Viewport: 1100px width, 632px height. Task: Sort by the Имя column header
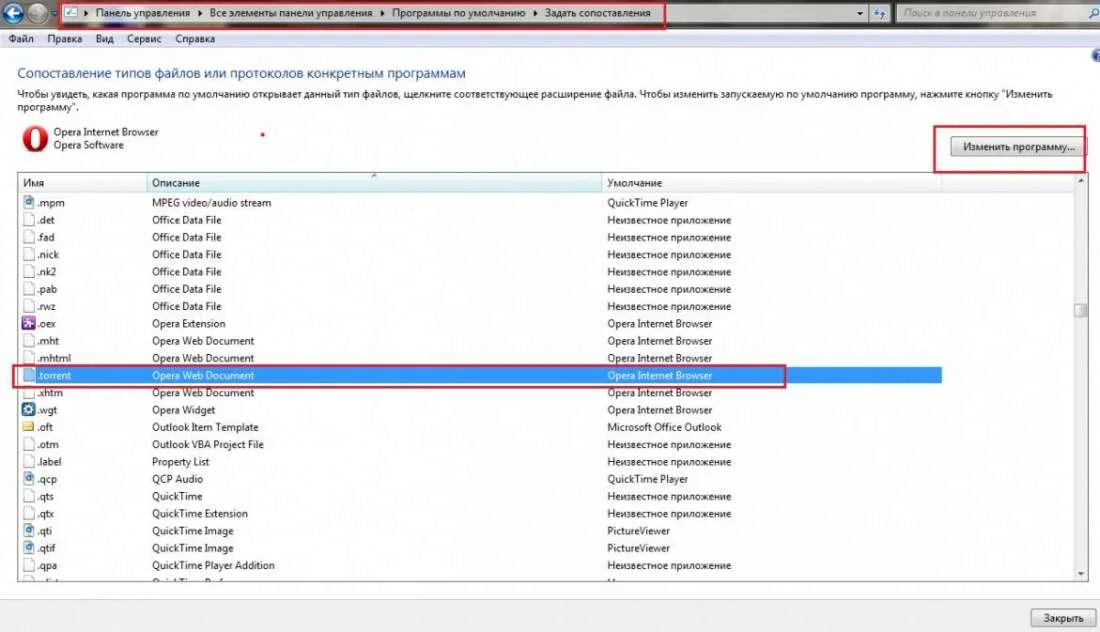(82, 182)
